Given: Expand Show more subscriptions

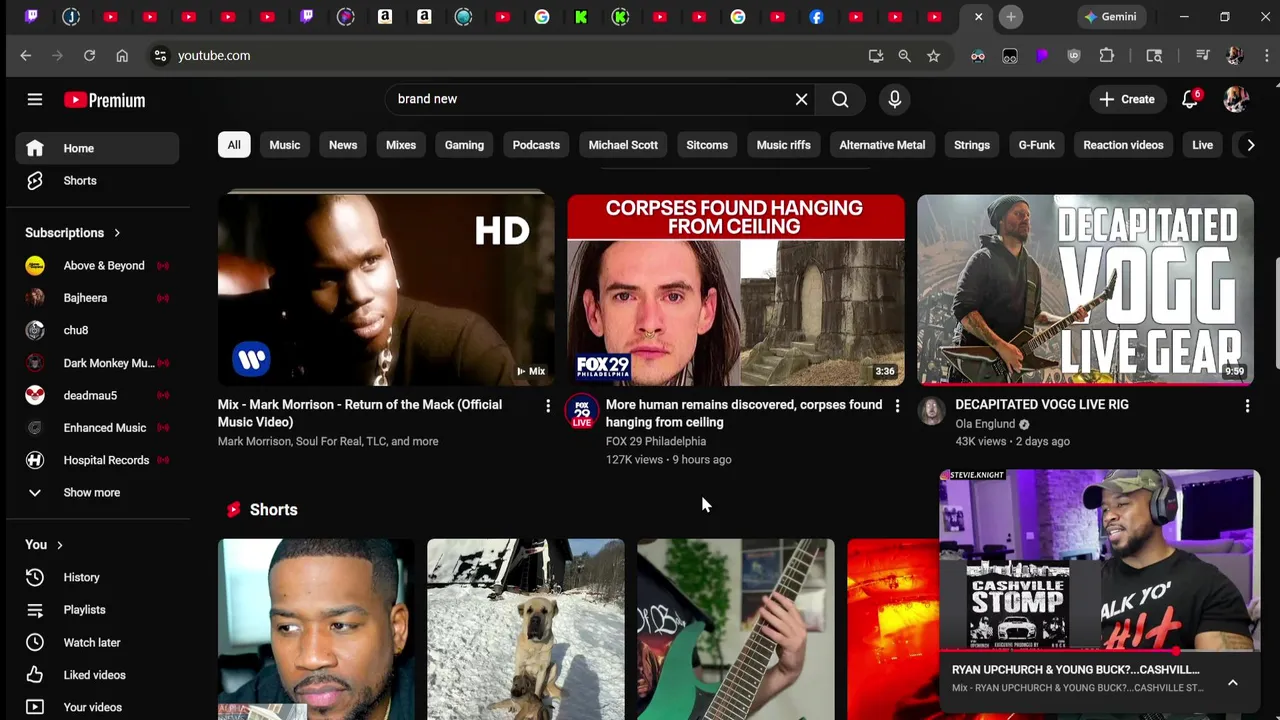Looking at the screenshot, I should [x=97, y=492].
